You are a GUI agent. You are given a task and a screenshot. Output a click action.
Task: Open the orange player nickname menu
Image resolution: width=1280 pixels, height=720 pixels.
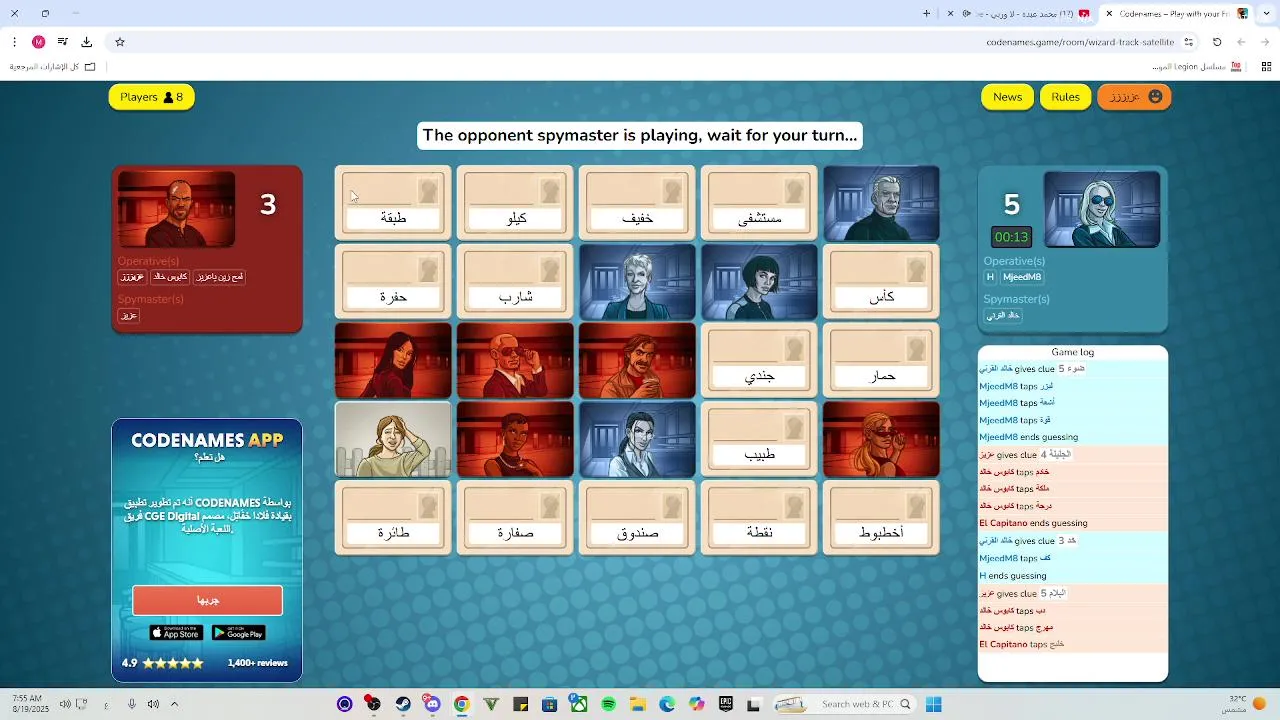[1134, 97]
